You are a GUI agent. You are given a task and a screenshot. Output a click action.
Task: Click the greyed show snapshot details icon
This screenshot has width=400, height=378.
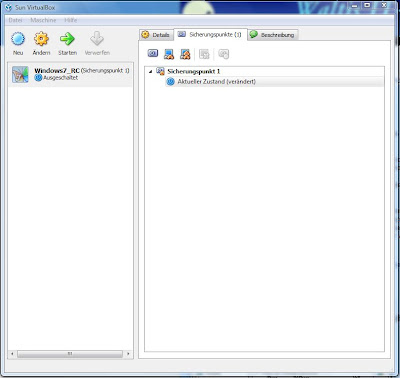pos(223,54)
